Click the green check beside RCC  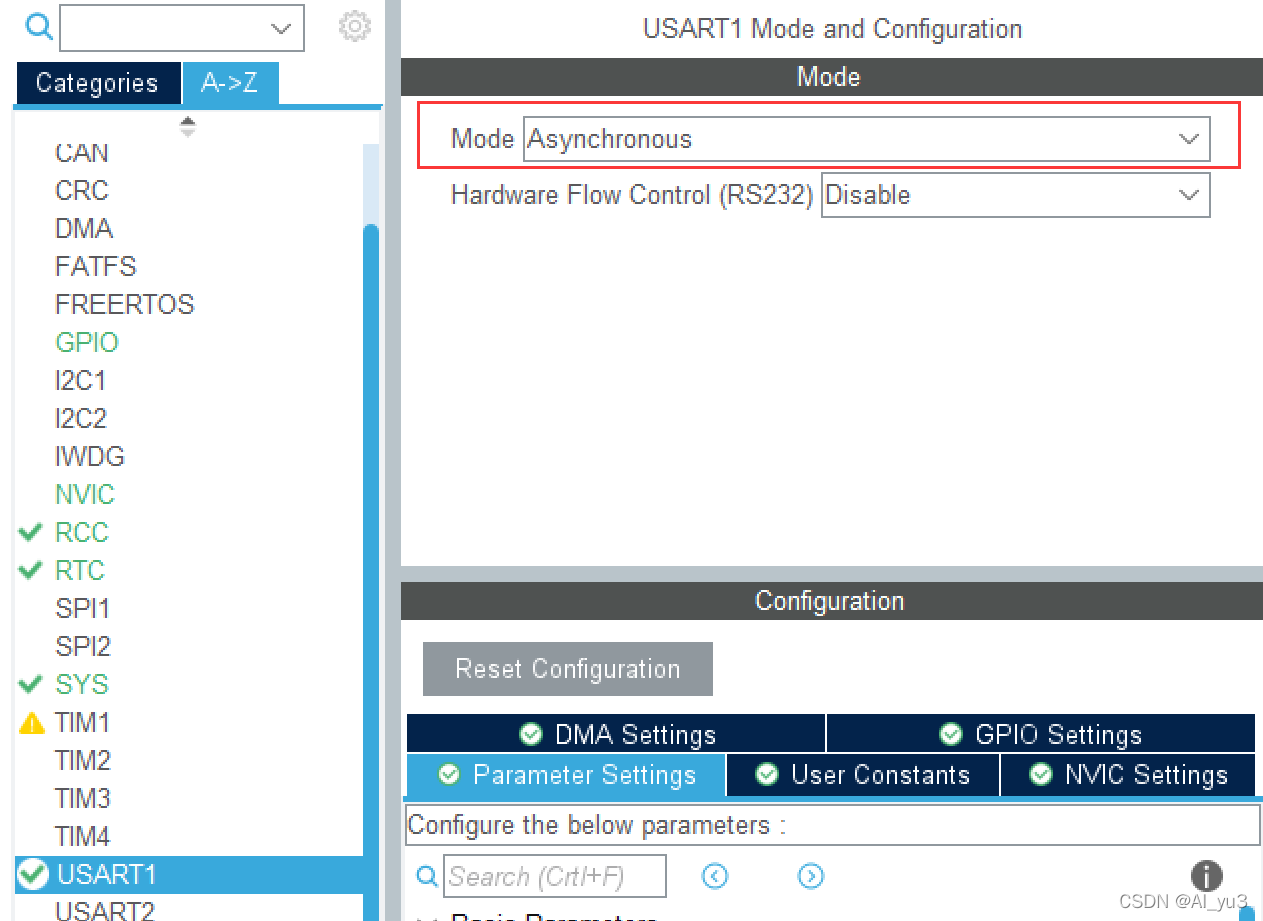(31, 532)
